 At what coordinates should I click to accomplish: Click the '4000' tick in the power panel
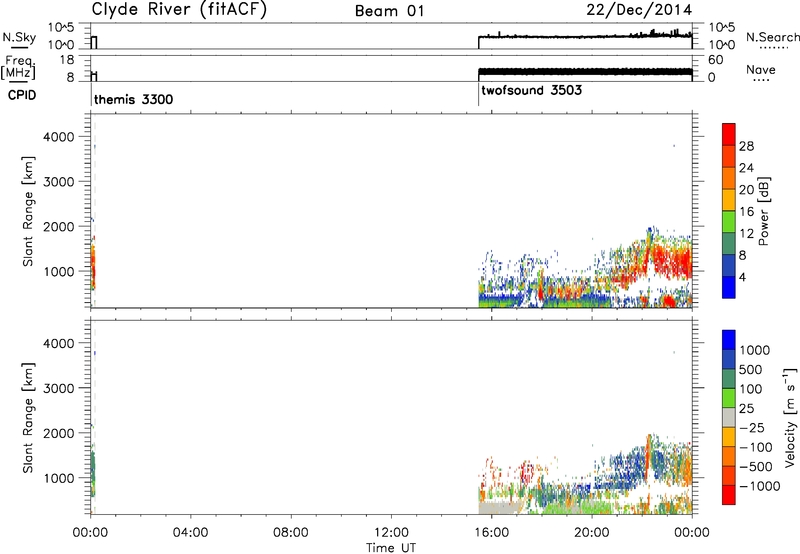point(59,137)
